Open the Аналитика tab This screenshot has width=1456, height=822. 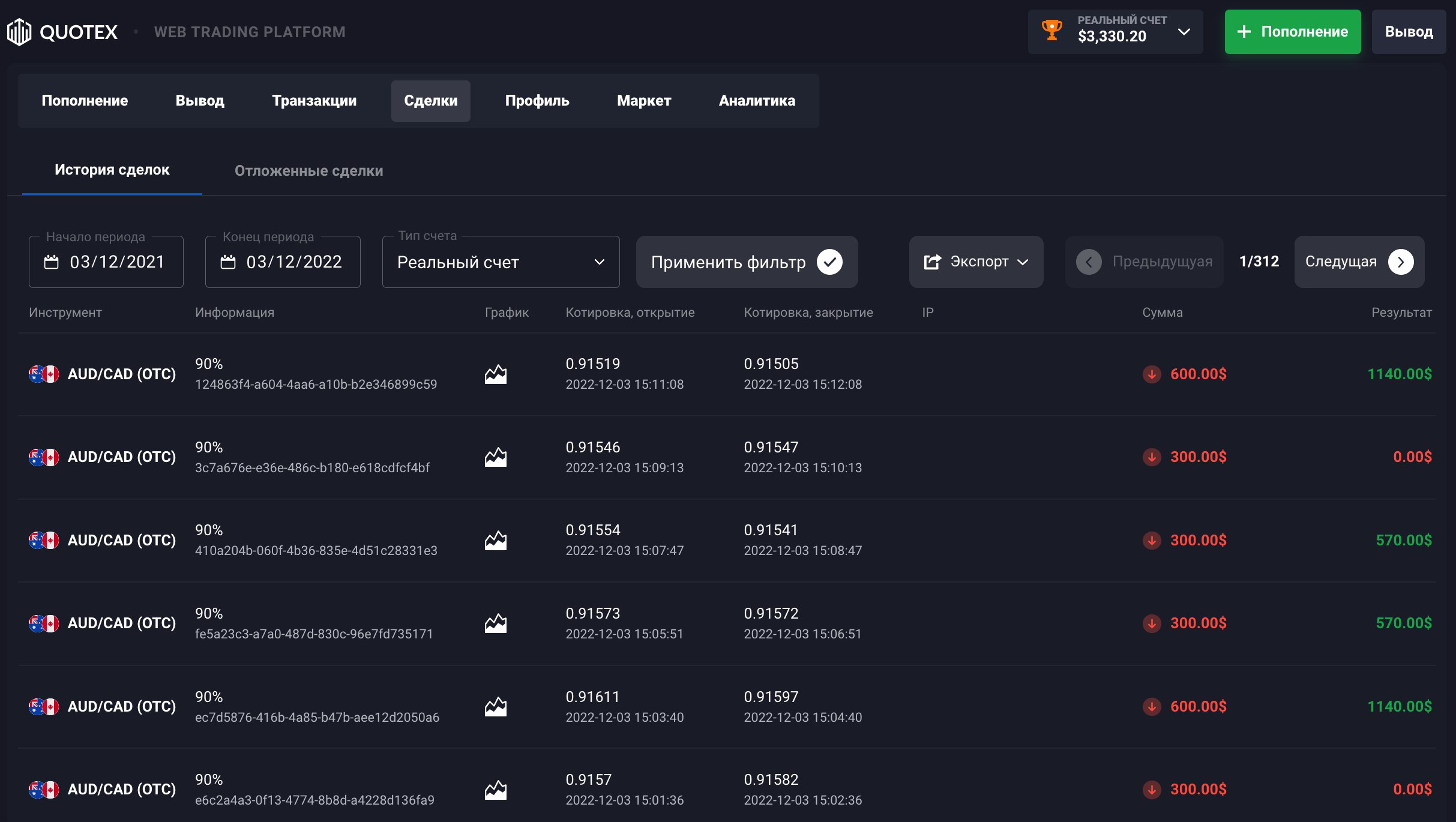(x=757, y=101)
